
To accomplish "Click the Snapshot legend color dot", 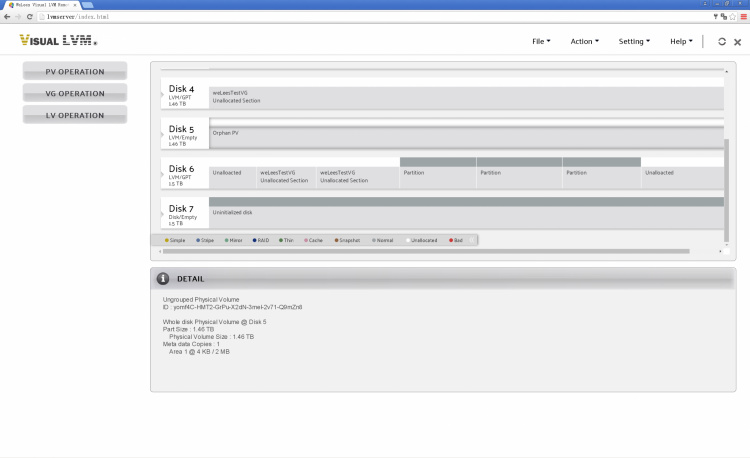I will (x=335, y=240).
